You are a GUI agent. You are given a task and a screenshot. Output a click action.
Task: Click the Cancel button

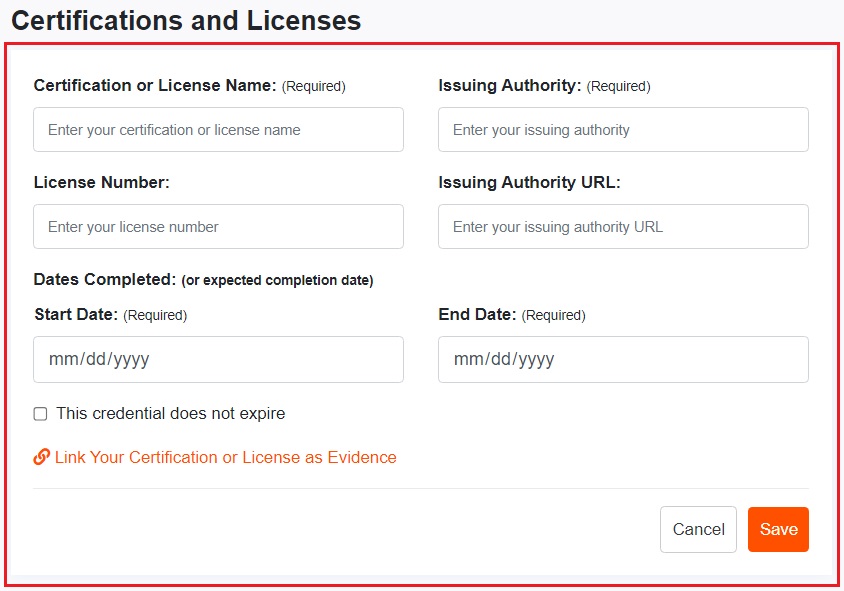(x=698, y=530)
